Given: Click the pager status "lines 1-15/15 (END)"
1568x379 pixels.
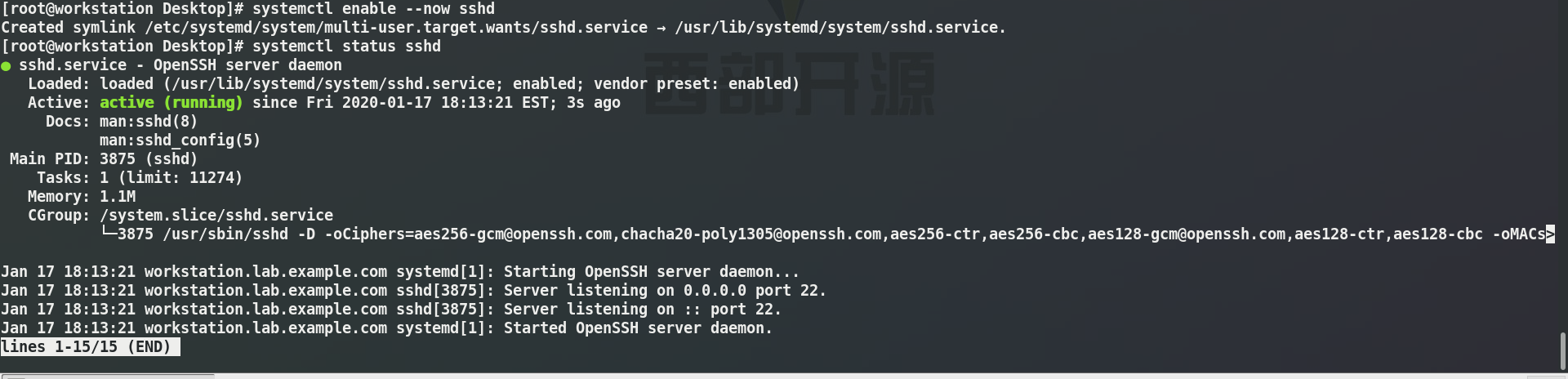Looking at the screenshot, I should coord(90,347).
